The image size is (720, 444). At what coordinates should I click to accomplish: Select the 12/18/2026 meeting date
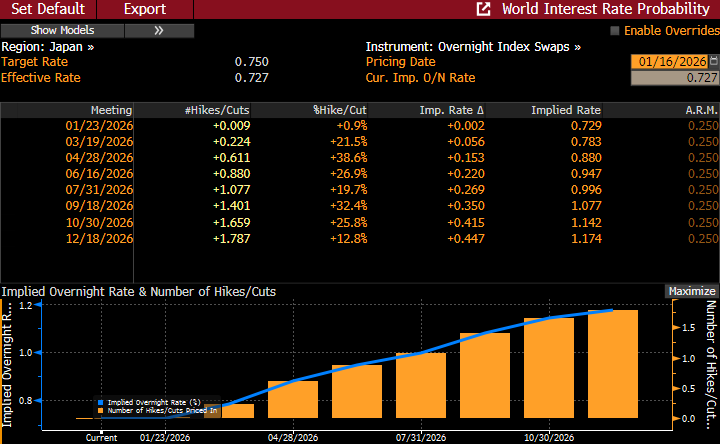click(98, 238)
